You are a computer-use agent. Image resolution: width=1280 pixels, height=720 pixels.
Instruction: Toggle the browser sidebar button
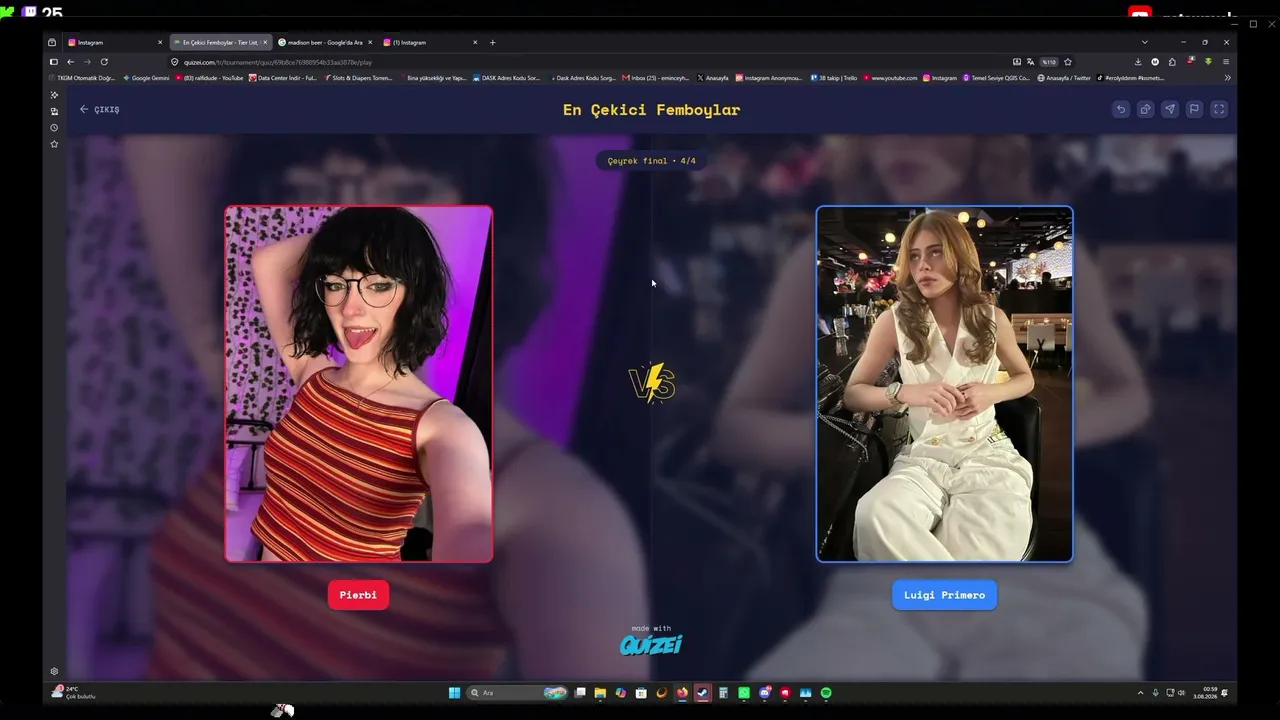point(54,62)
